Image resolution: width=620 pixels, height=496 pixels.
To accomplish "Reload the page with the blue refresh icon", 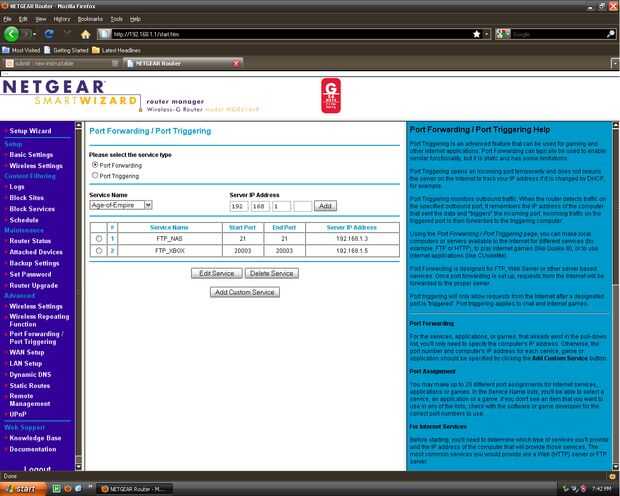I will pyautogui.click(x=49, y=34).
